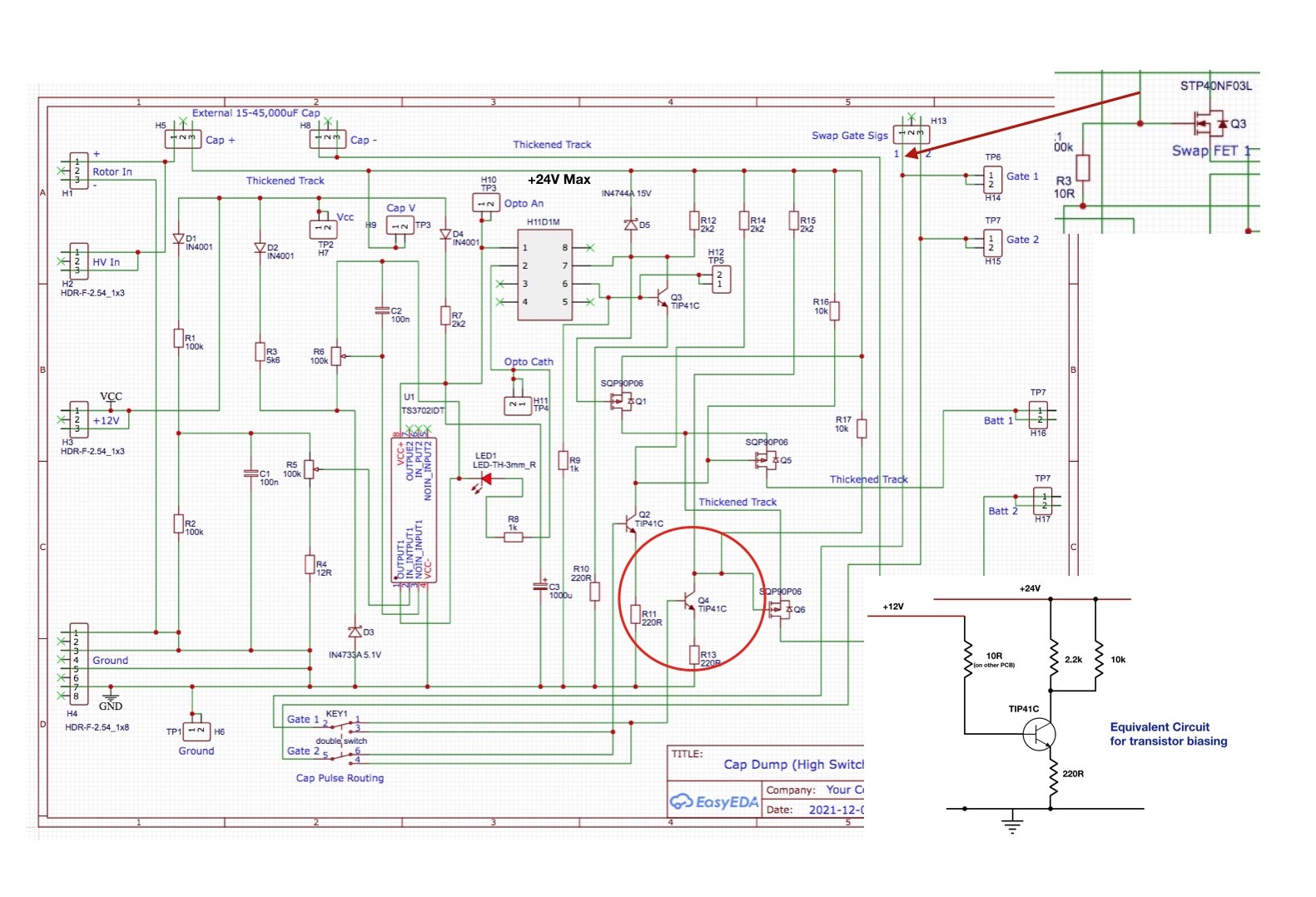Select resistor R8 1k
The height and width of the screenshot is (897, 1316).
pos(514,538)
